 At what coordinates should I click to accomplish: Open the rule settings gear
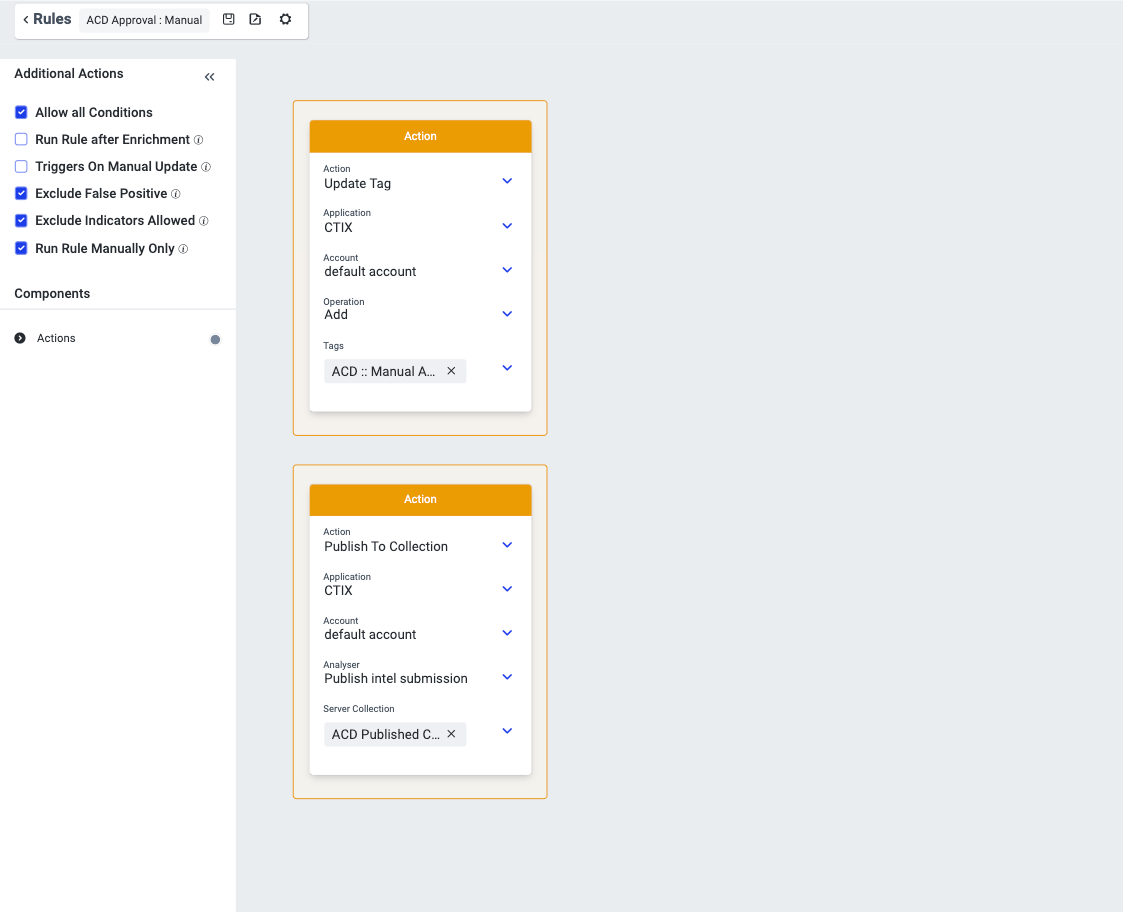(285, 20)
